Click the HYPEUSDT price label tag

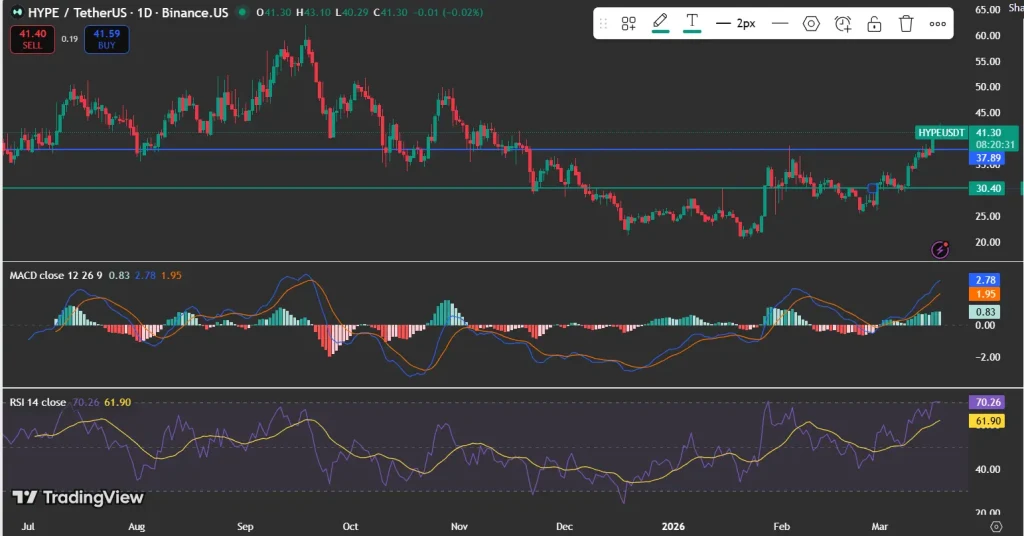941,133
